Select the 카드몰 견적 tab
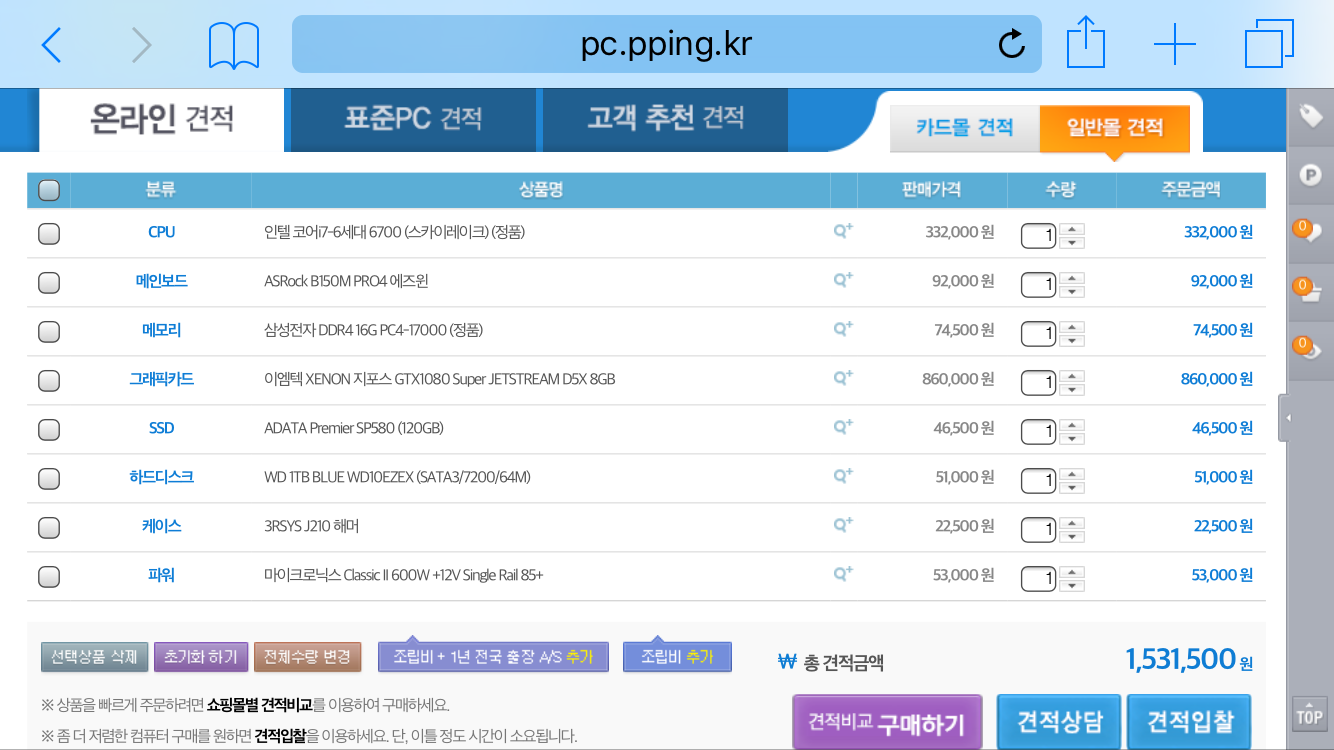1334x750 pixels. 964,128
